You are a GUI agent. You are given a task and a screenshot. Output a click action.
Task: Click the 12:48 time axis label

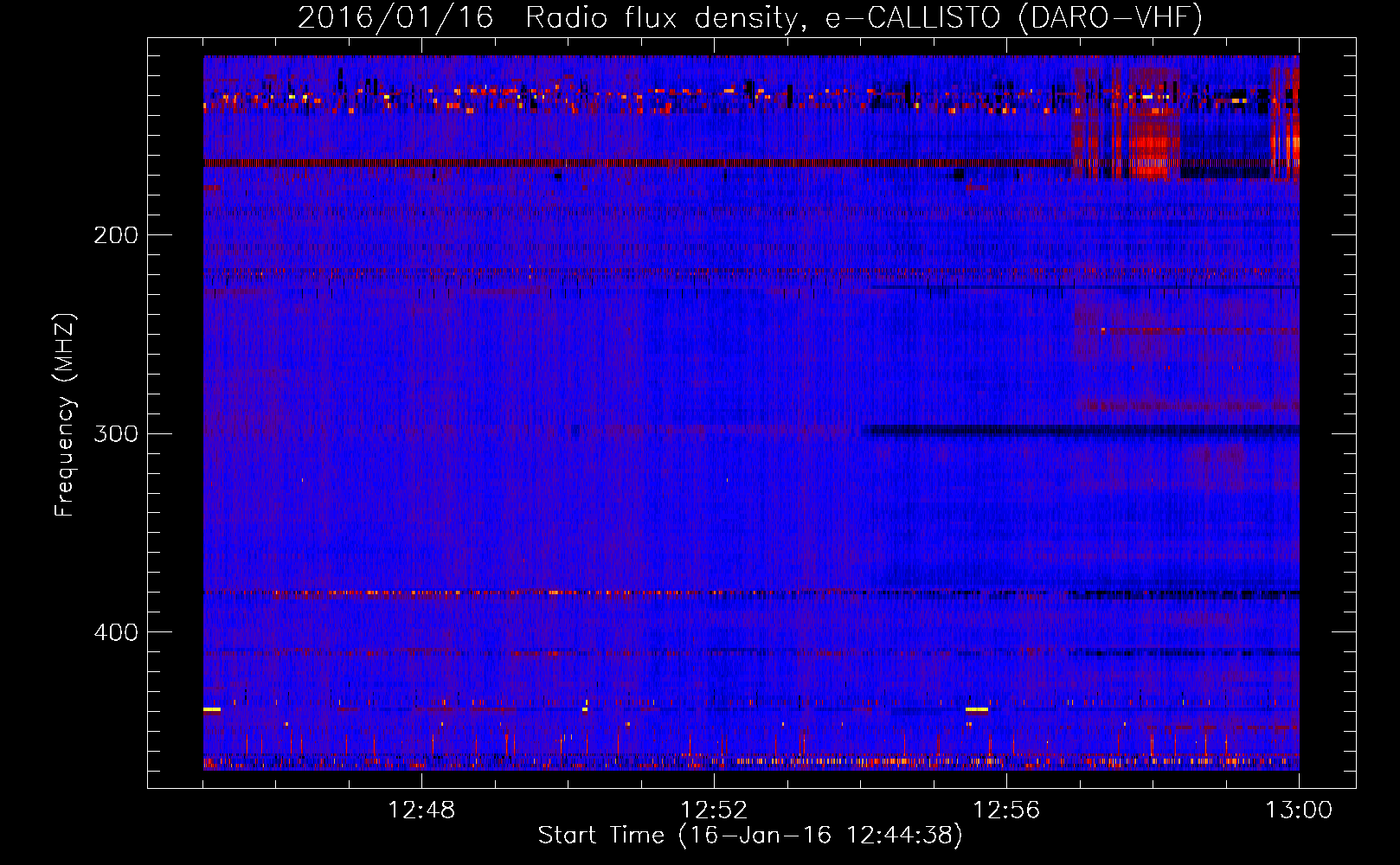[421, 811]
